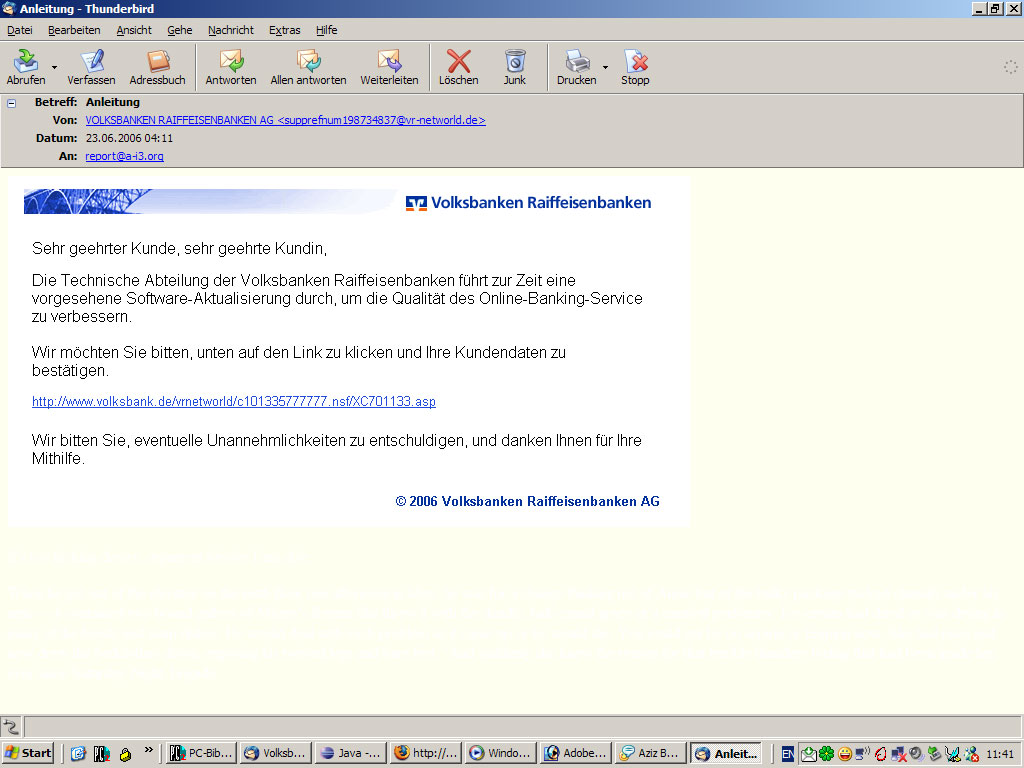Click the PC-Bibliothek Quick Launch icon

(101, 754)
